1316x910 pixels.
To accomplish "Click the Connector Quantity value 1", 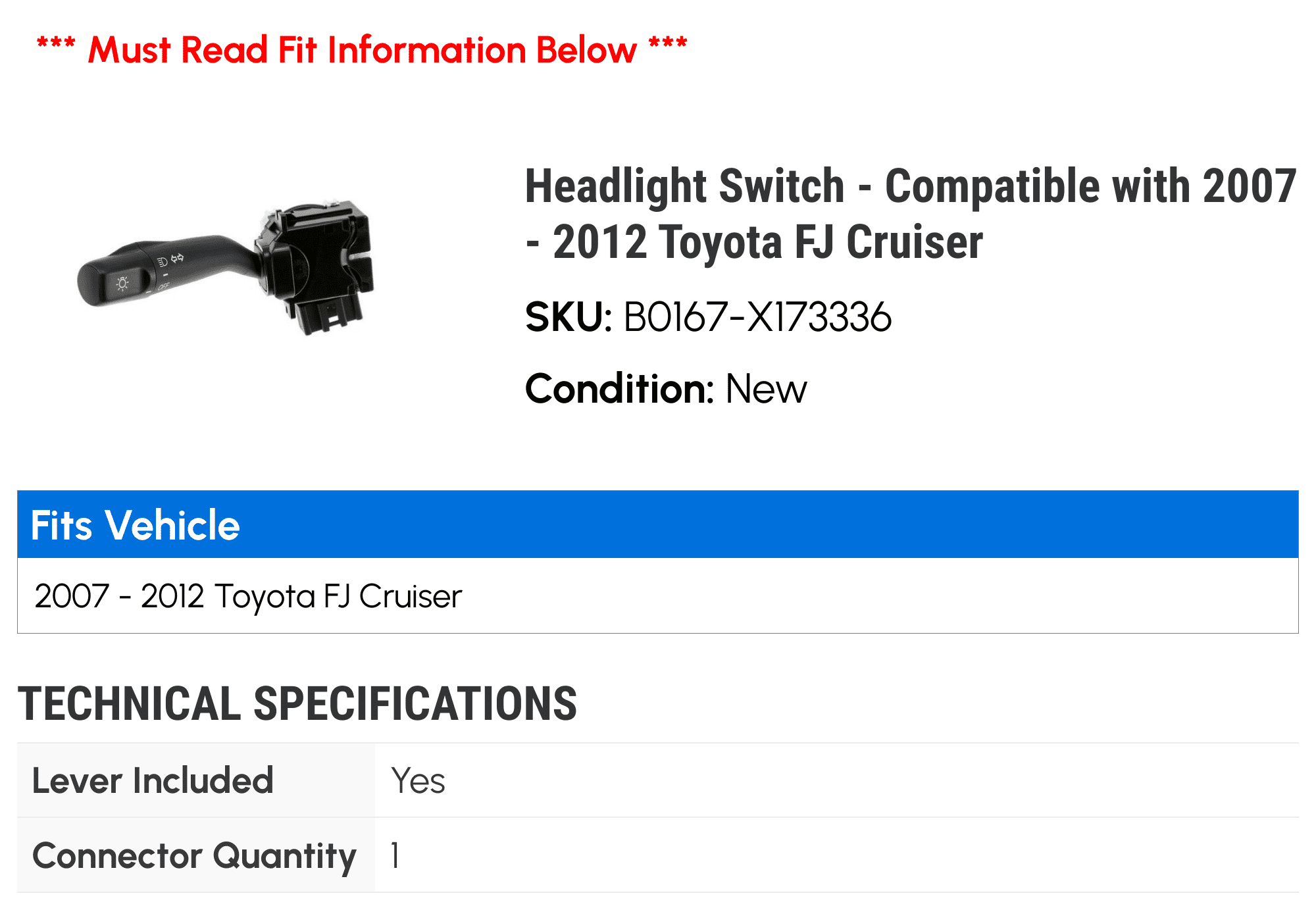I will point(395,855).
